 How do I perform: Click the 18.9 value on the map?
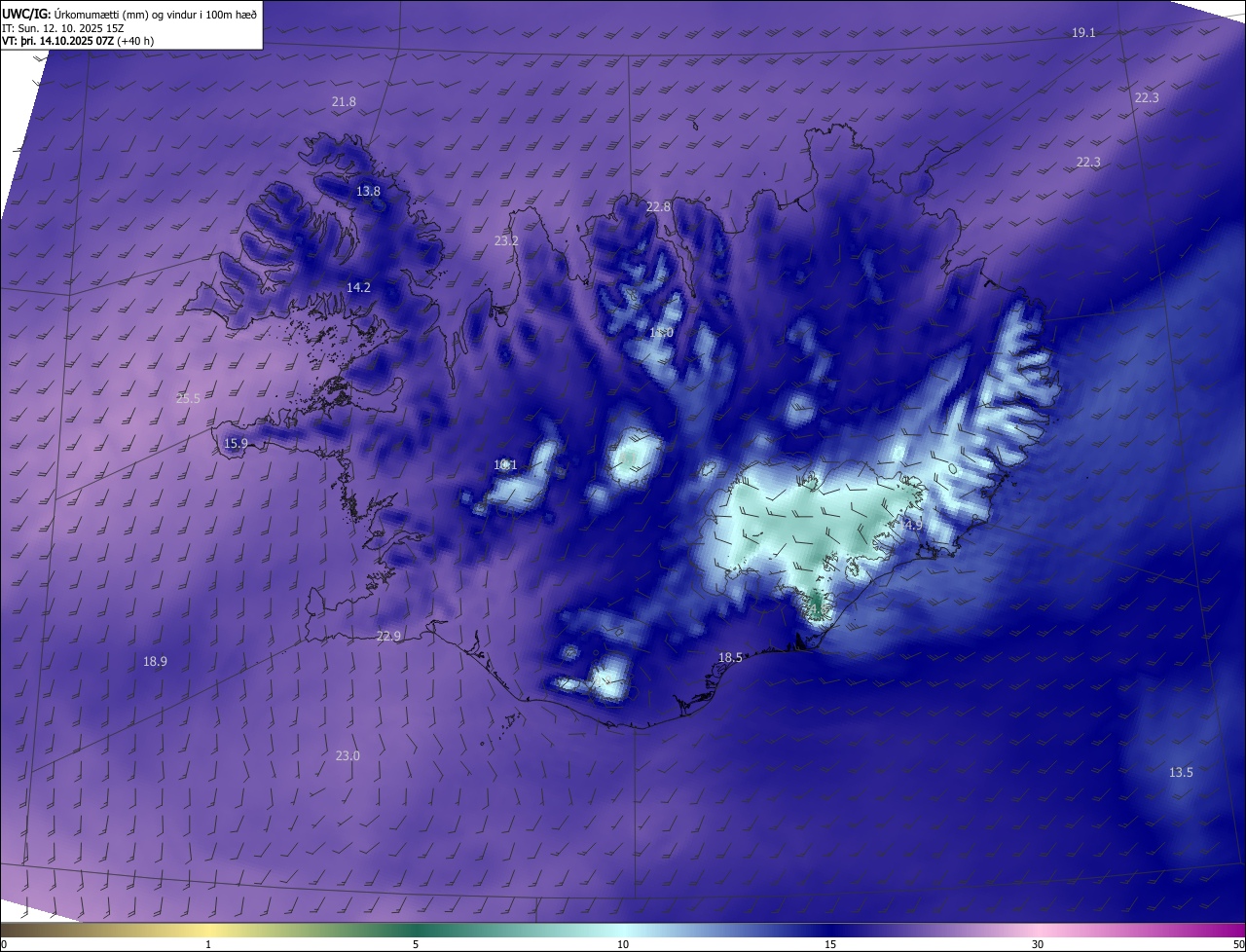click(155, 662)
